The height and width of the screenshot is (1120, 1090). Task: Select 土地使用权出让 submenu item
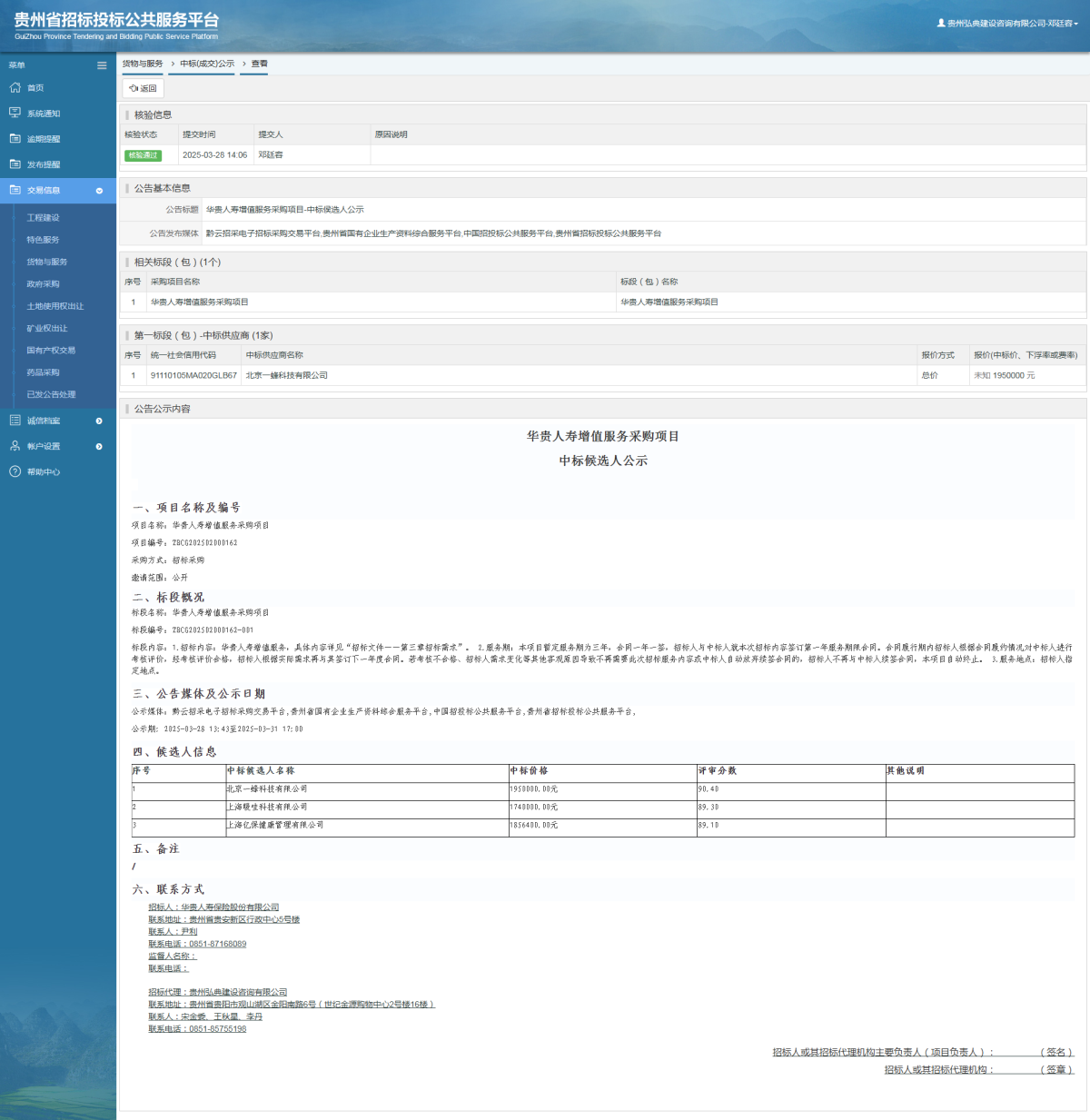(x=54, y=306)
